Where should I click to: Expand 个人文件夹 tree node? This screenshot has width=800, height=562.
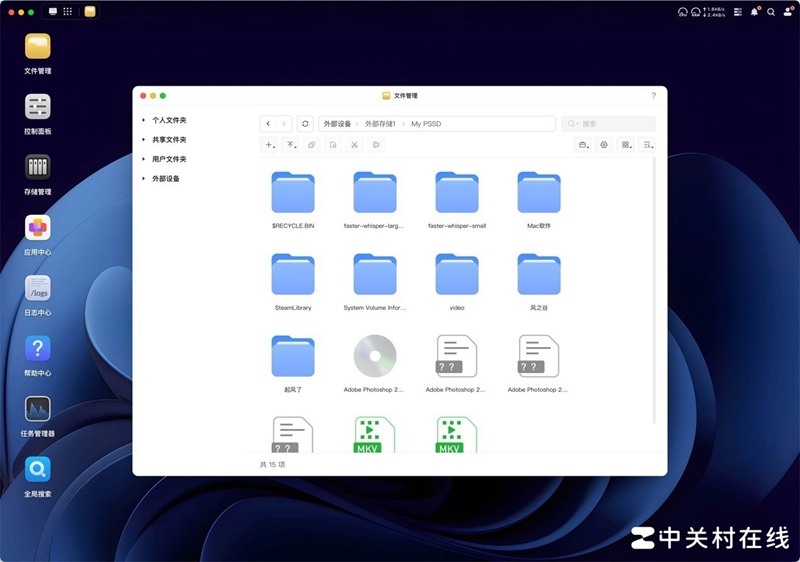pos(143,120)
